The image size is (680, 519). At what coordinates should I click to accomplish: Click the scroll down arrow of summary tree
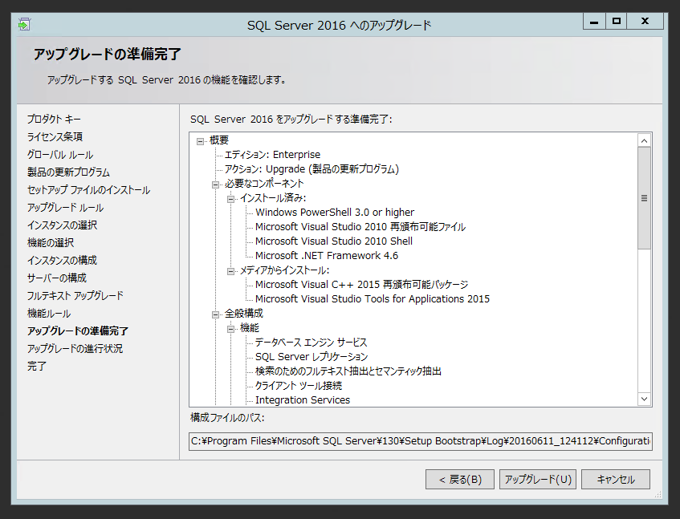point(644,398)
